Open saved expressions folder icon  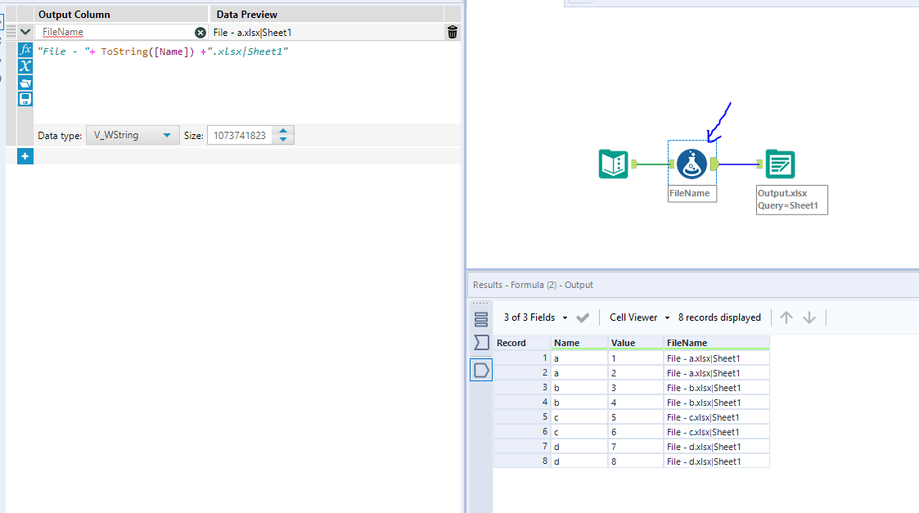tap(25, 83)
